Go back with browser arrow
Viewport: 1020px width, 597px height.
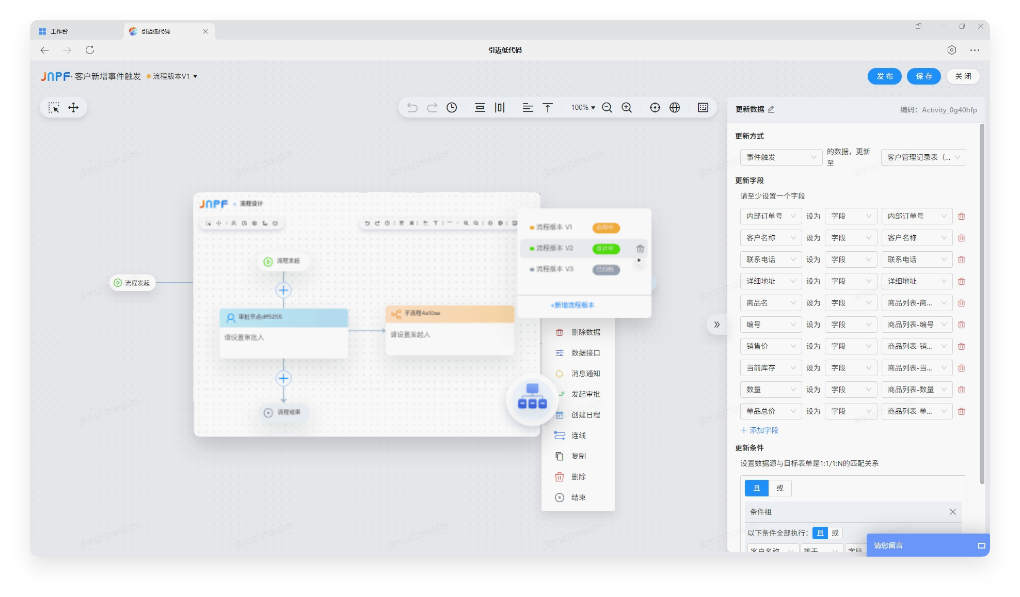[44, 50]
